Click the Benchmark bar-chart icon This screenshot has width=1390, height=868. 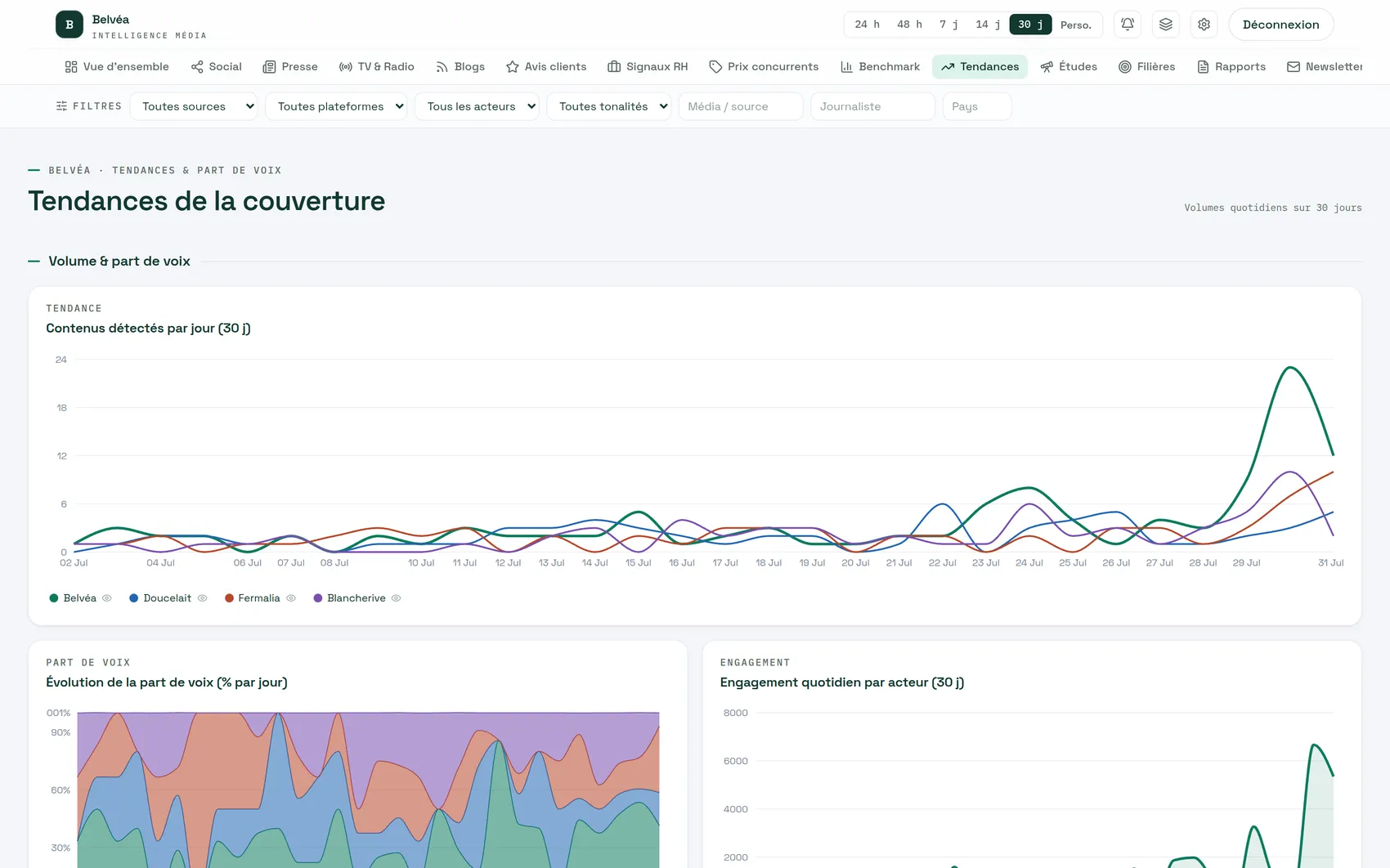pos(846,67)
